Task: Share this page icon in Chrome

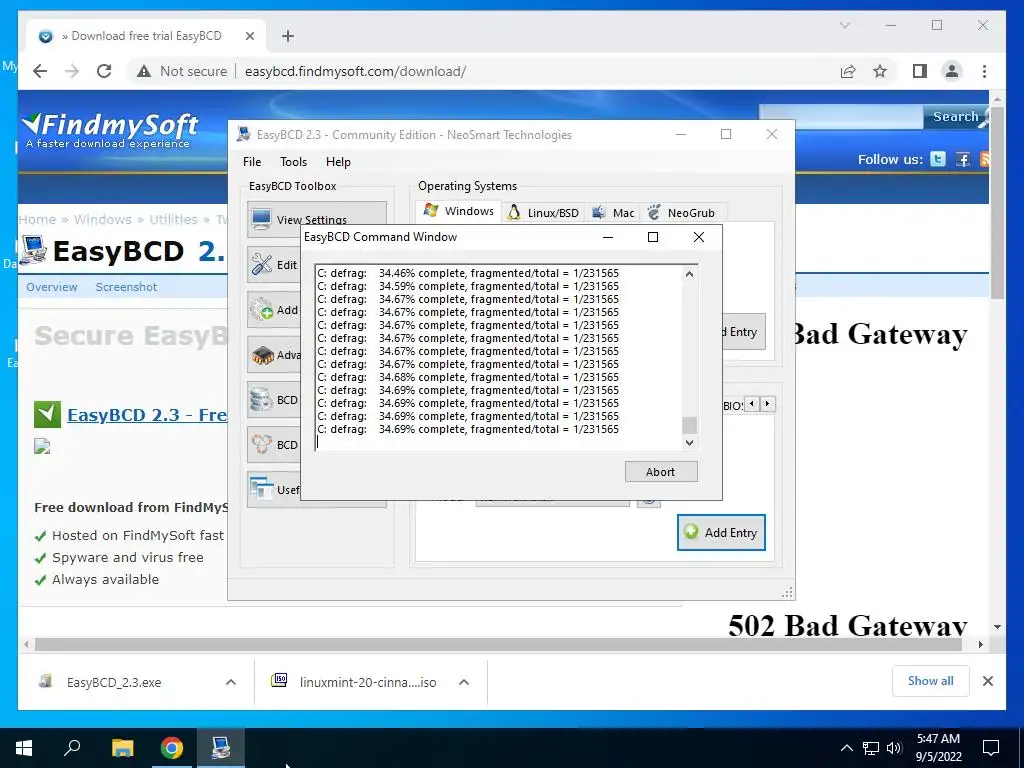Action: pyautogui.click(x=848, y=71)
